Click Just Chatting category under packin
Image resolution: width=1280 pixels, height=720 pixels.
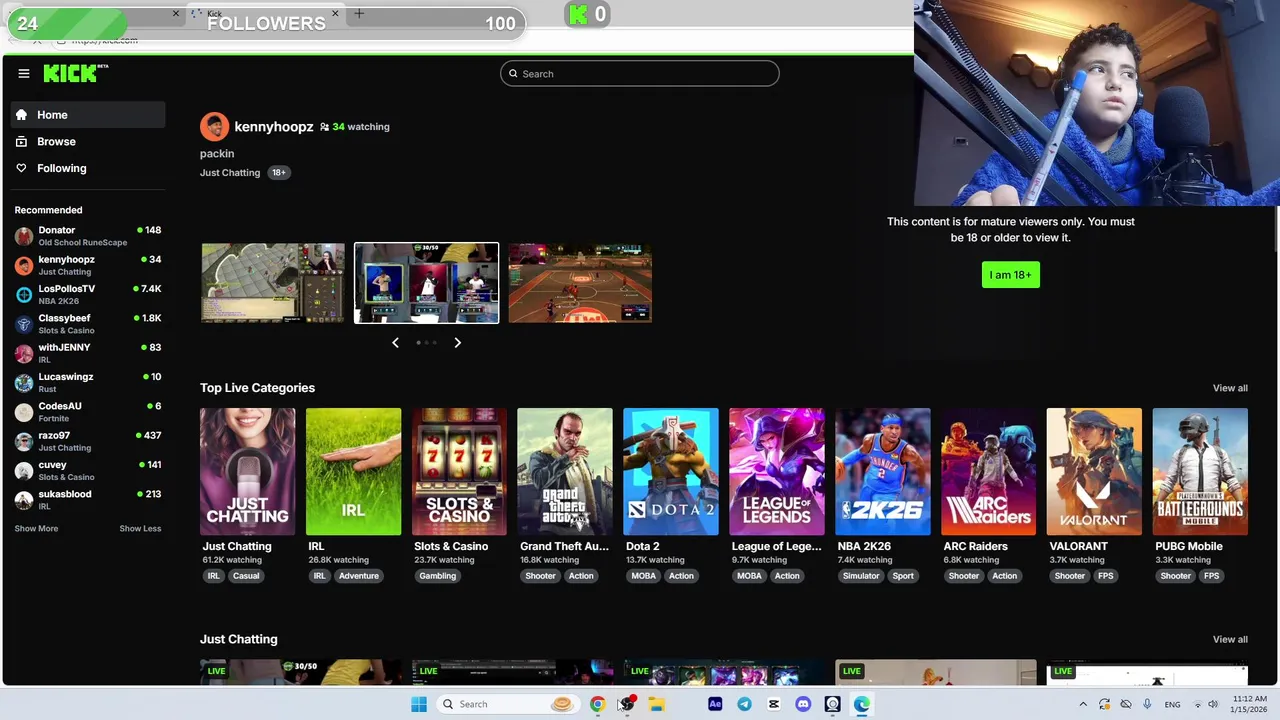click(230, 173)
